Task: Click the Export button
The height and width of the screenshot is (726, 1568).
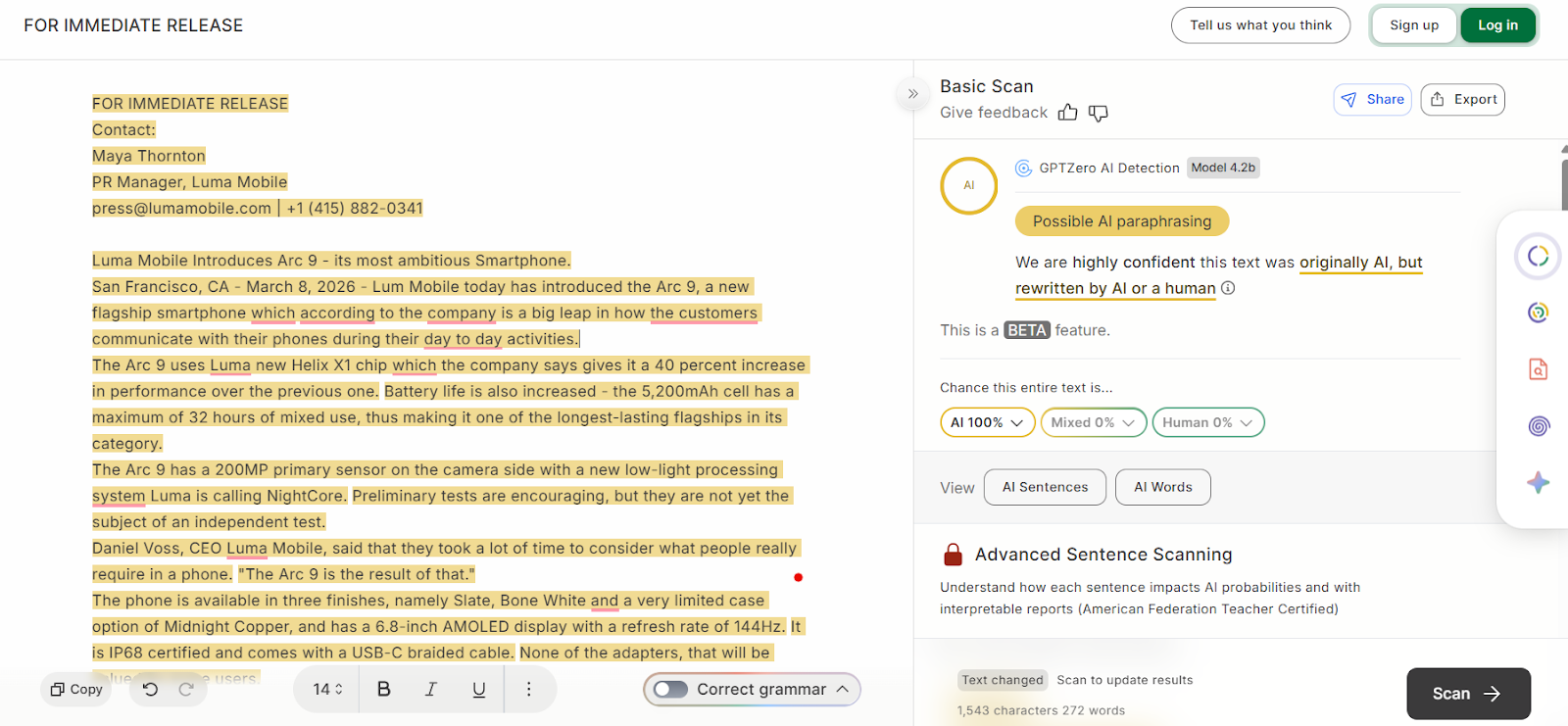Action: pyautogui.click(x=1462, y=99)
